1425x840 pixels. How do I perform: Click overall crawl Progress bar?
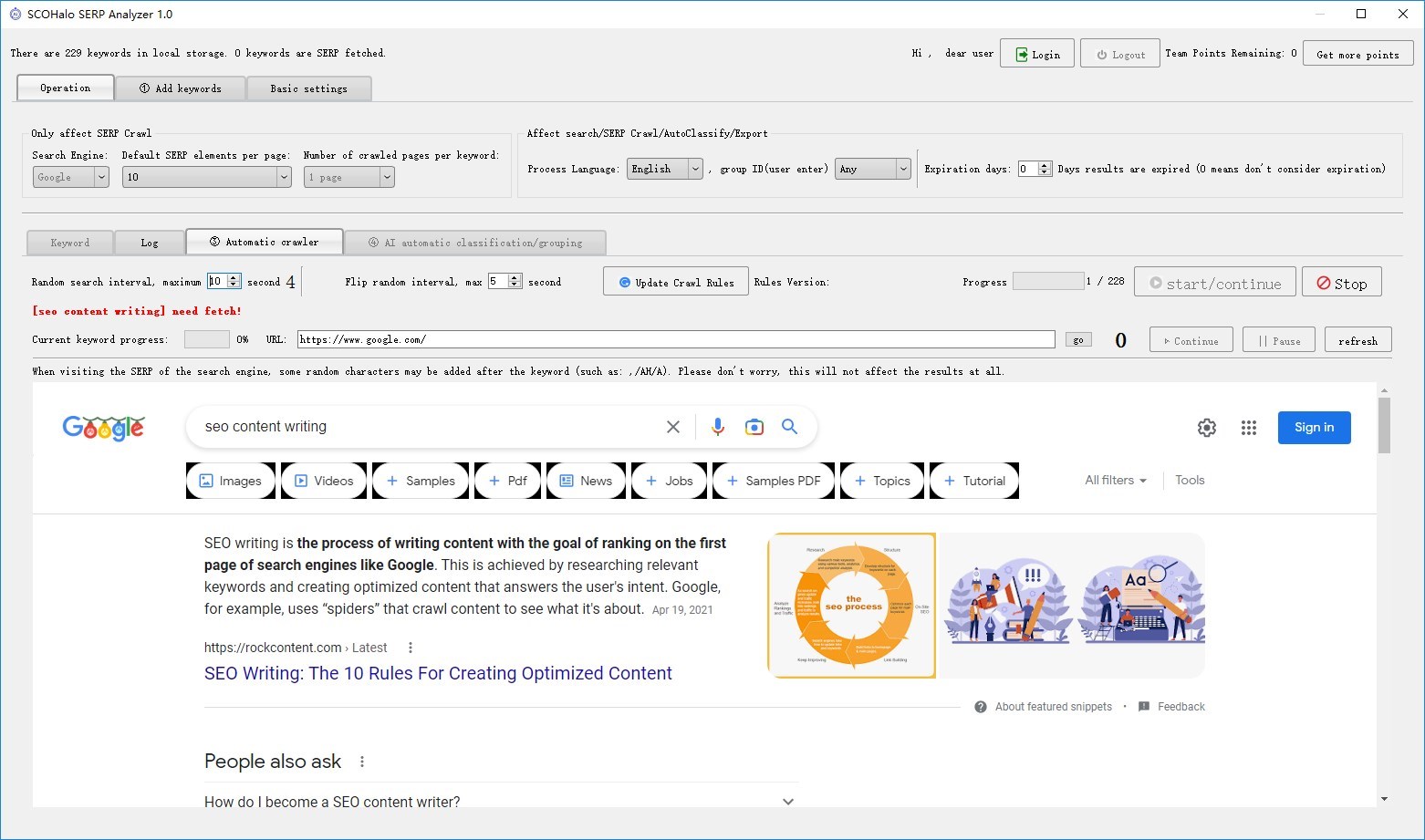(1048, 281)
